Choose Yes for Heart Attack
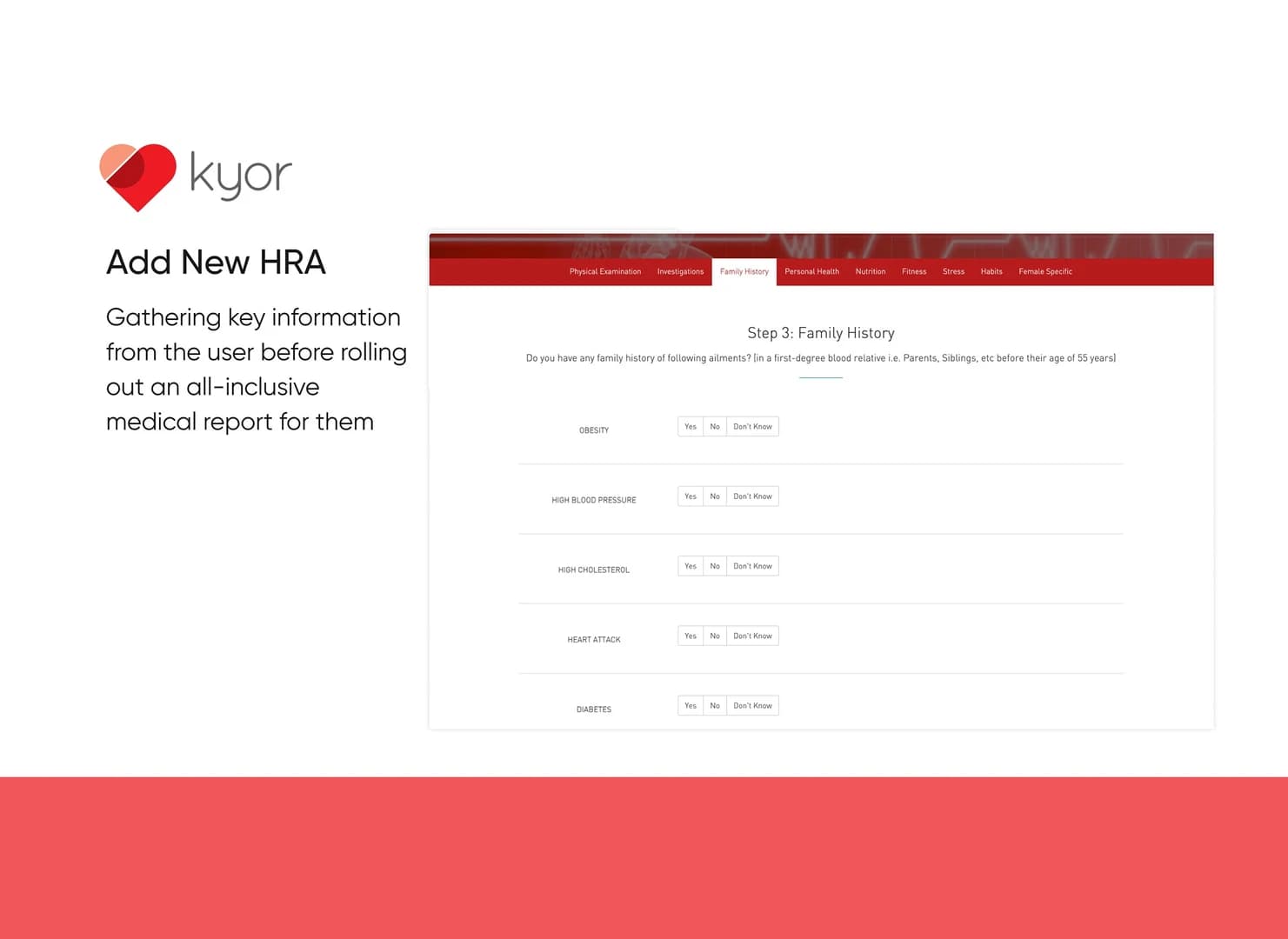The image size is (1288, 939). (x=691, y=636)
